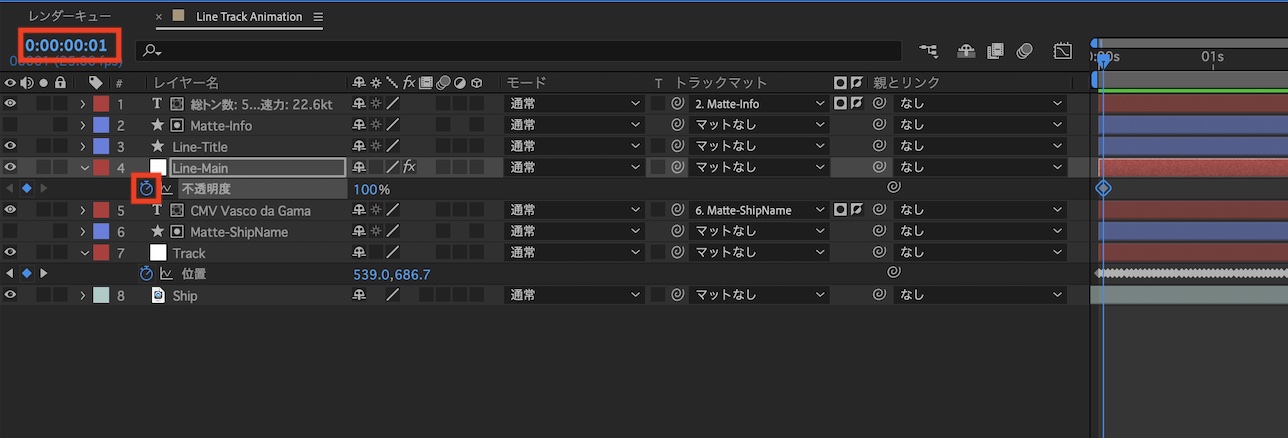Open the Line Track Animation panel menu

click(318, 17)
